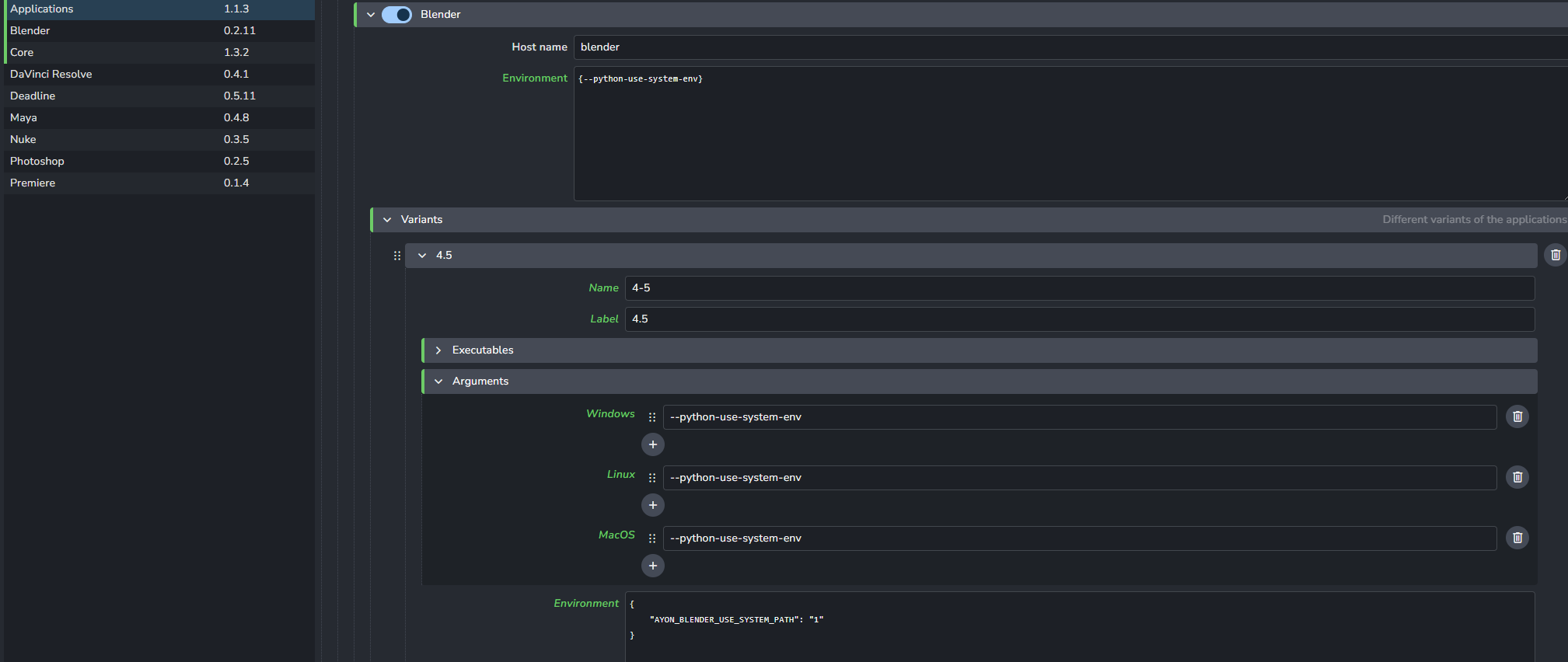The width and height of the screenshot is (1568, 662).
Task: Click the drag handle of 4.5 variant
Action: click(396, 256)
